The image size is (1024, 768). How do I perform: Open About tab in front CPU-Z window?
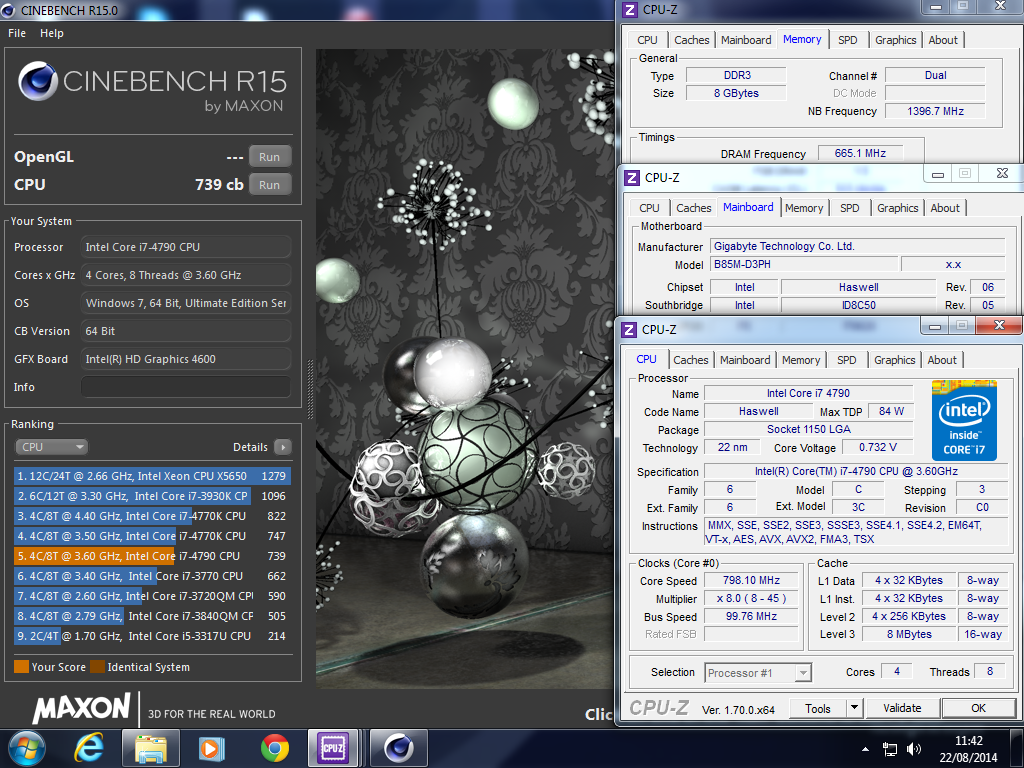pyautogui.click(x=942, y=360)
